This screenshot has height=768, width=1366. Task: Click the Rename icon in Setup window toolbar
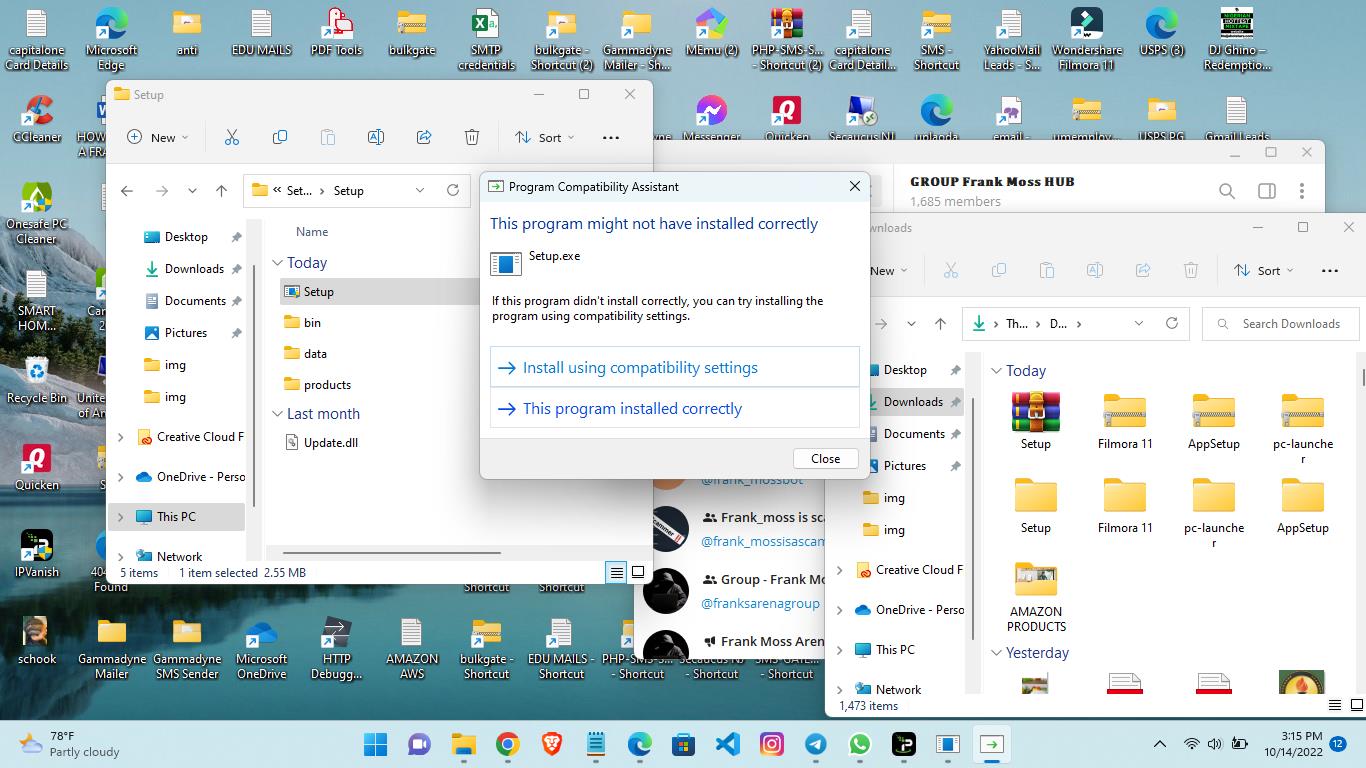click(x=376, y=137)
